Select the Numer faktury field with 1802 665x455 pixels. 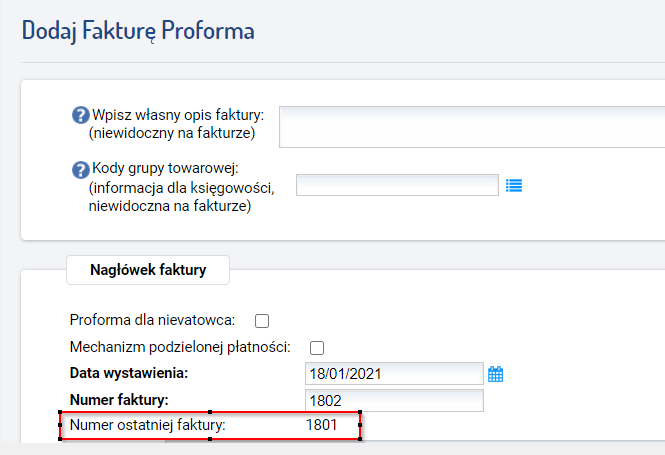coord(394,400)
